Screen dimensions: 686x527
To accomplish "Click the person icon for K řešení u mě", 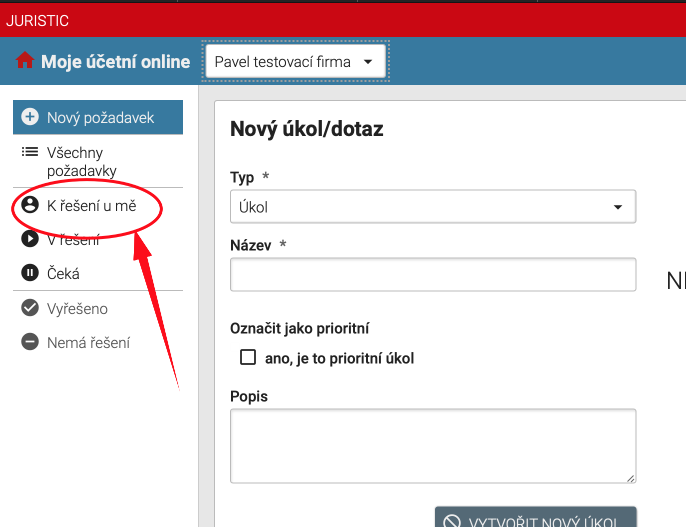I will 30,206.
